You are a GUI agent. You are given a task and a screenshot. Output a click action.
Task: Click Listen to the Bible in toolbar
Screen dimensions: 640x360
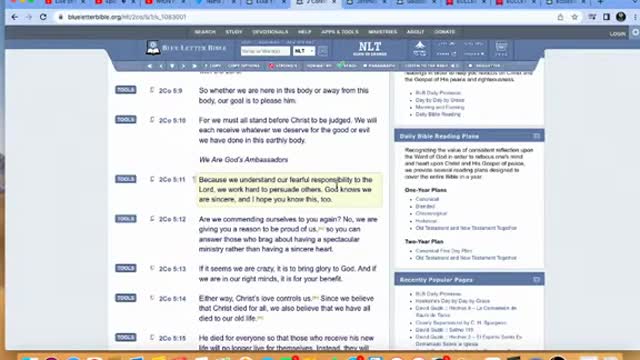(x=432, y=66)
